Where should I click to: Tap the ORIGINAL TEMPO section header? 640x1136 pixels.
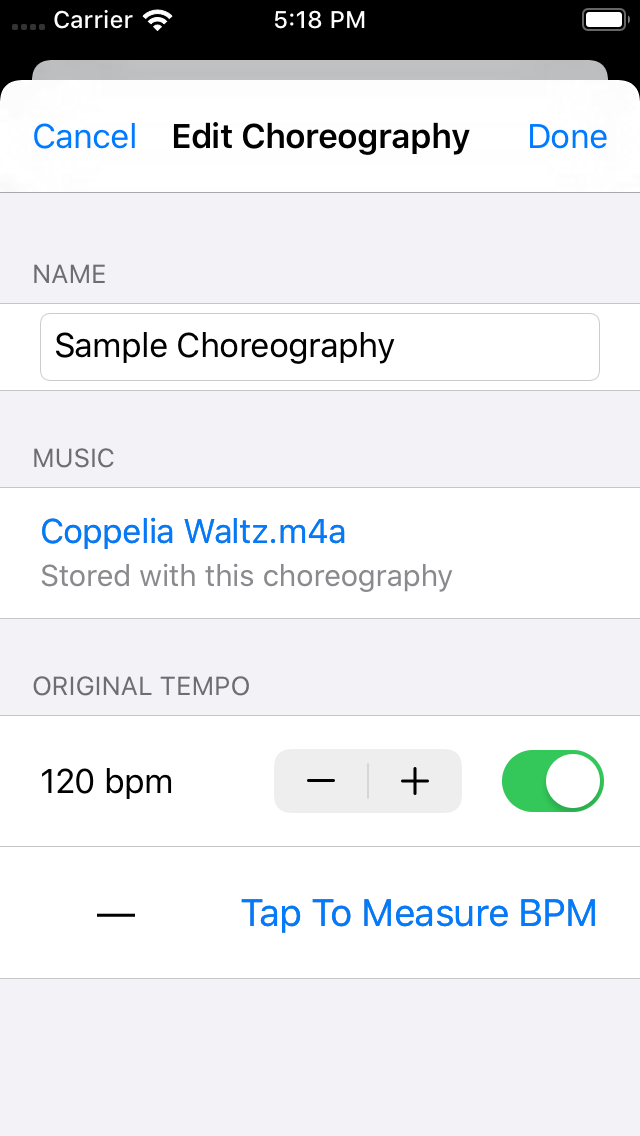tap(141, 686)
